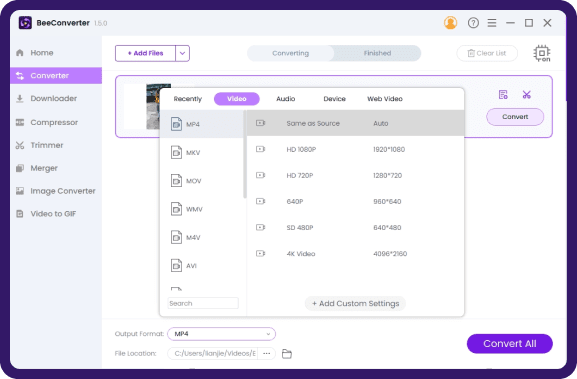This screenshot has height=379, width=577.
Task: Click Add Custom Settings button
Action: (355, 304)
